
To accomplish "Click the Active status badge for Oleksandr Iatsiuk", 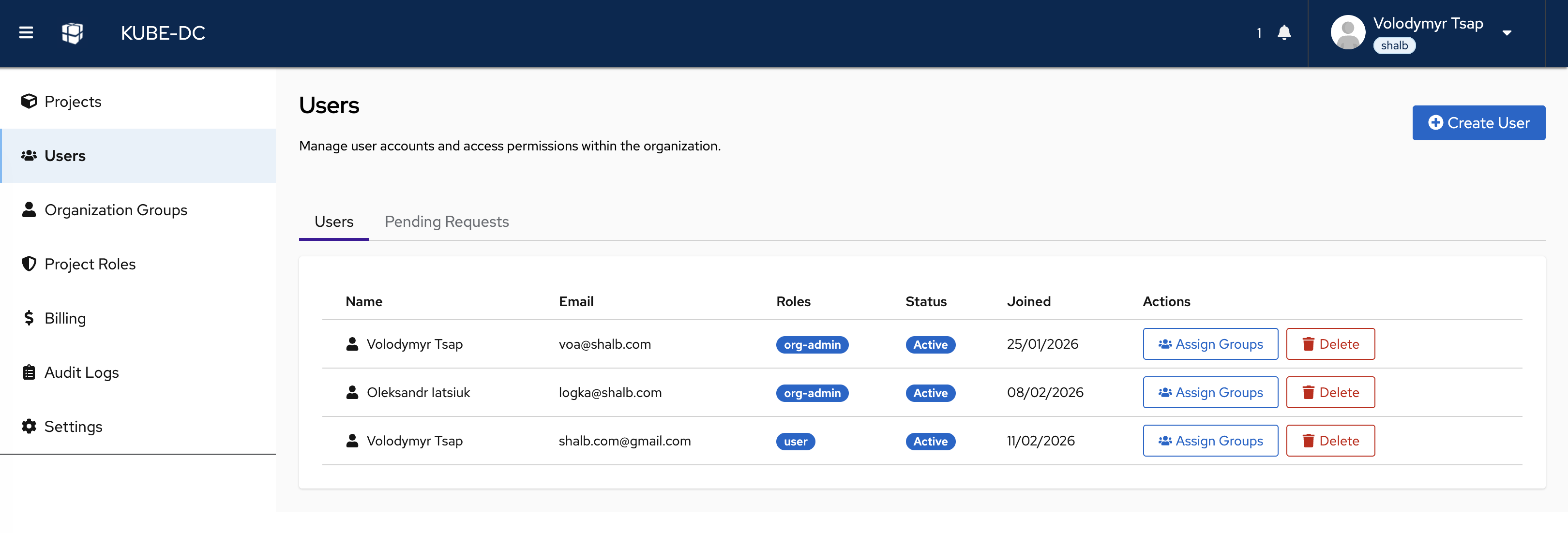I will pos(930,393).
